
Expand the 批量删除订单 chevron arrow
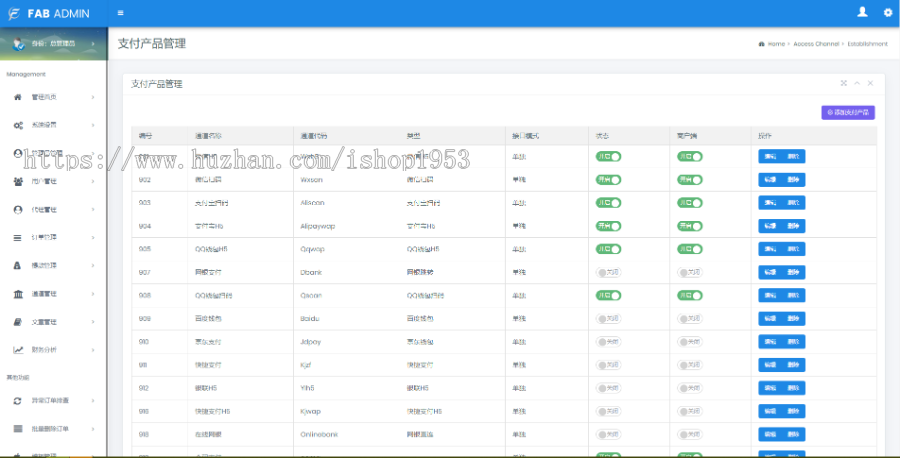coord(93,429)
